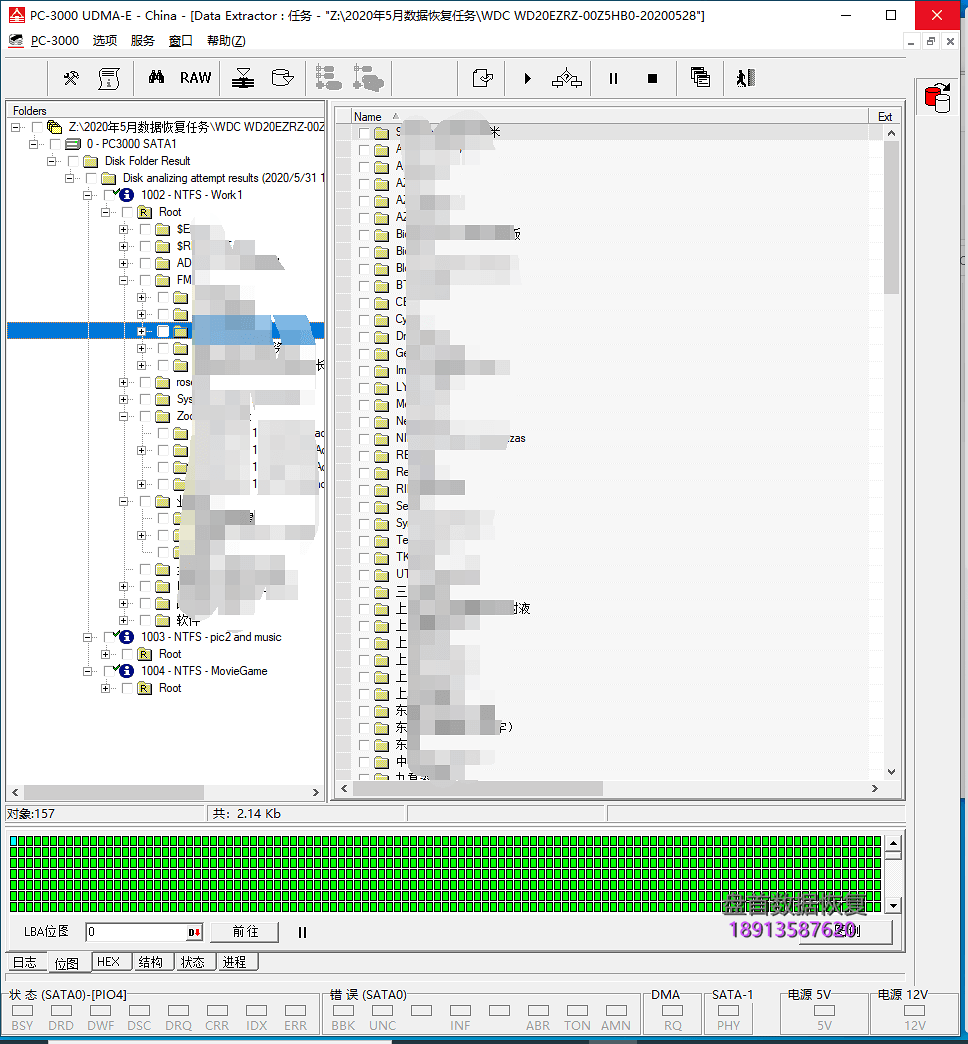Open the disk map build icon
Image resolution: width=968 pixels, height=1044 pixels.
[x=243, y=79]
